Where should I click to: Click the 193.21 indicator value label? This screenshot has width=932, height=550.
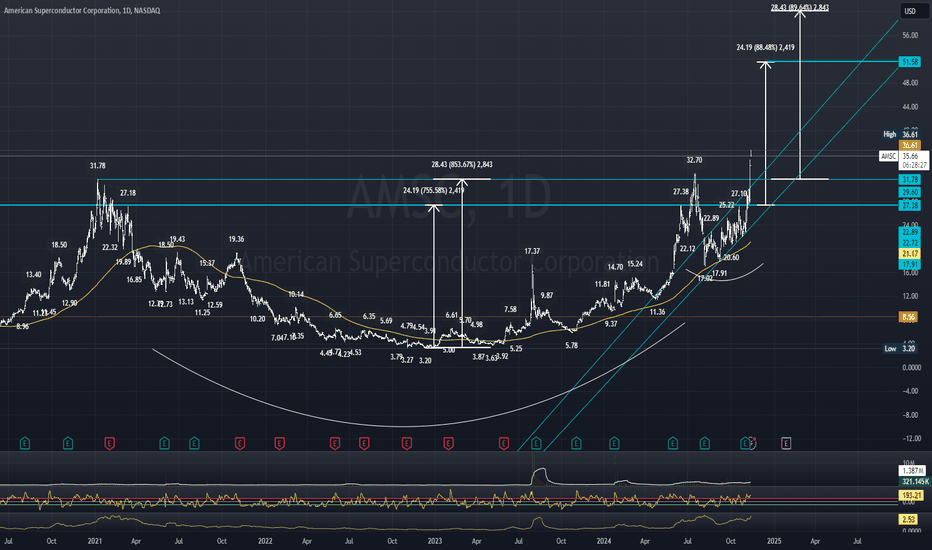(911, 495)
